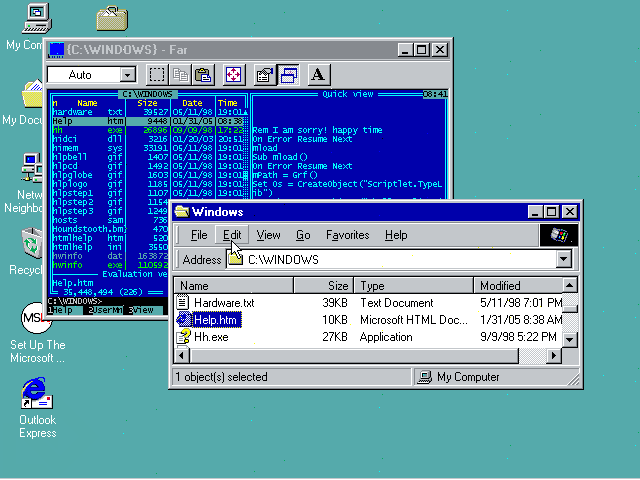Launch Outlook Express desktop icon
Image resolution: width=640 pixels, height=480 pixels.
[x=37, y=393]
